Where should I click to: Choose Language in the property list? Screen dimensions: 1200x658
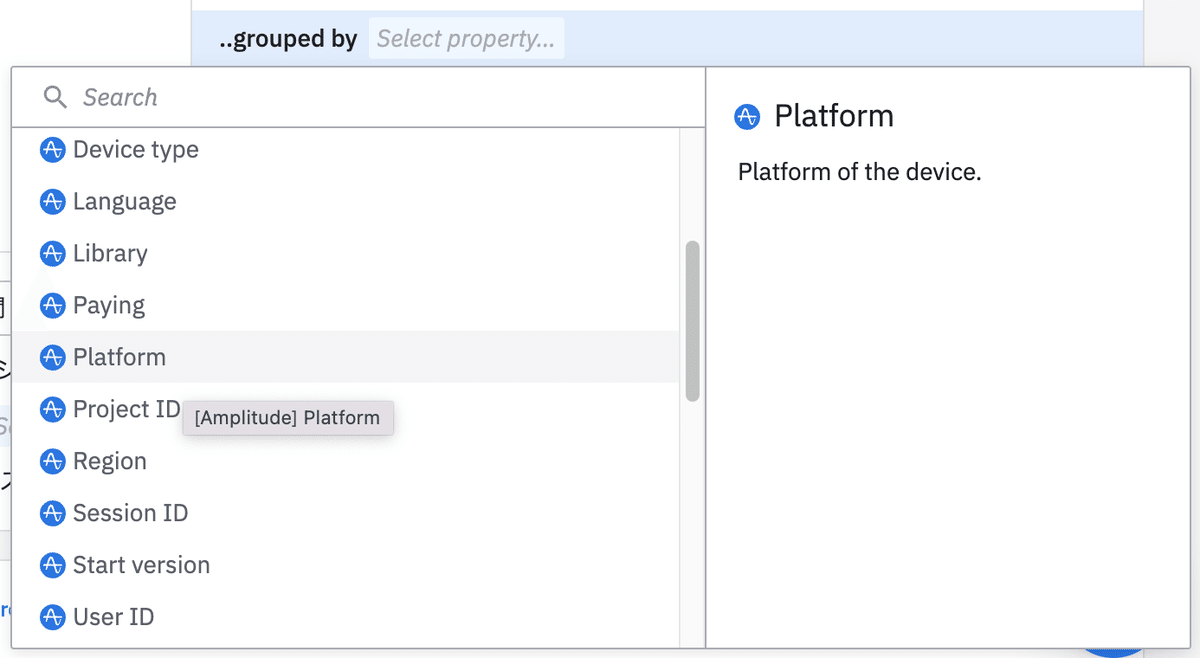[x=124, y=202]
